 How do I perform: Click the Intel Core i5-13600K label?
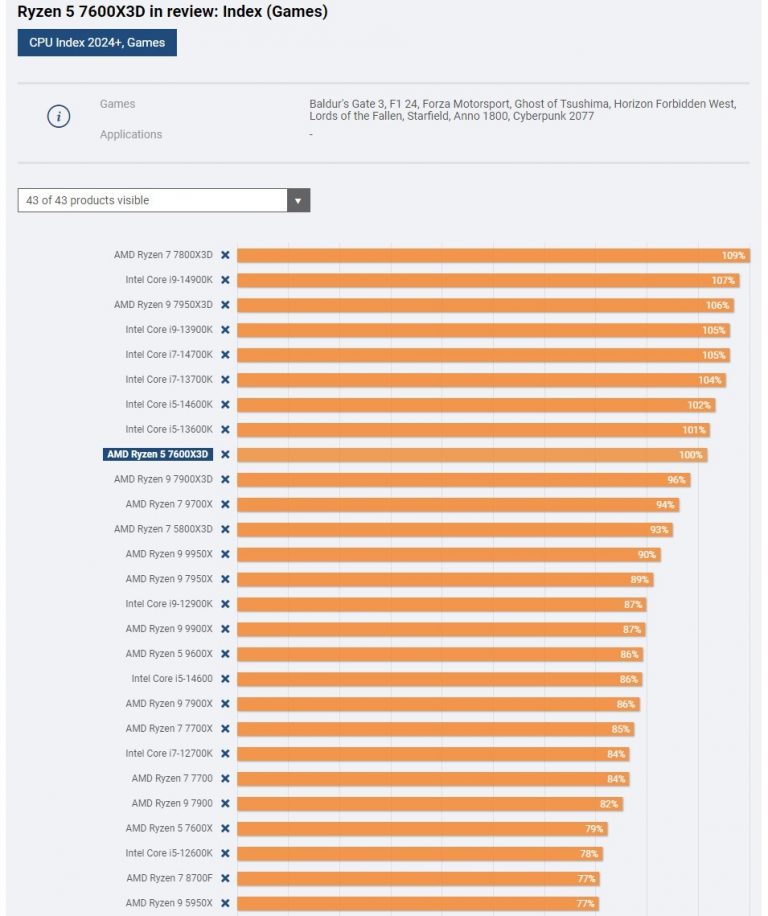click(169, 429)
